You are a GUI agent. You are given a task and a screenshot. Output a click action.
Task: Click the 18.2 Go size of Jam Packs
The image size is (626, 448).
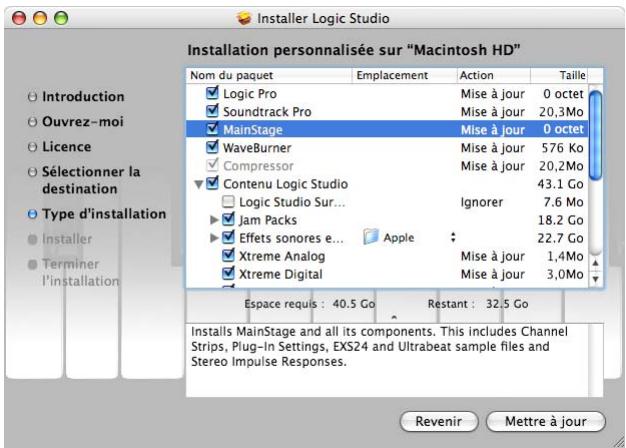(561, 220)
